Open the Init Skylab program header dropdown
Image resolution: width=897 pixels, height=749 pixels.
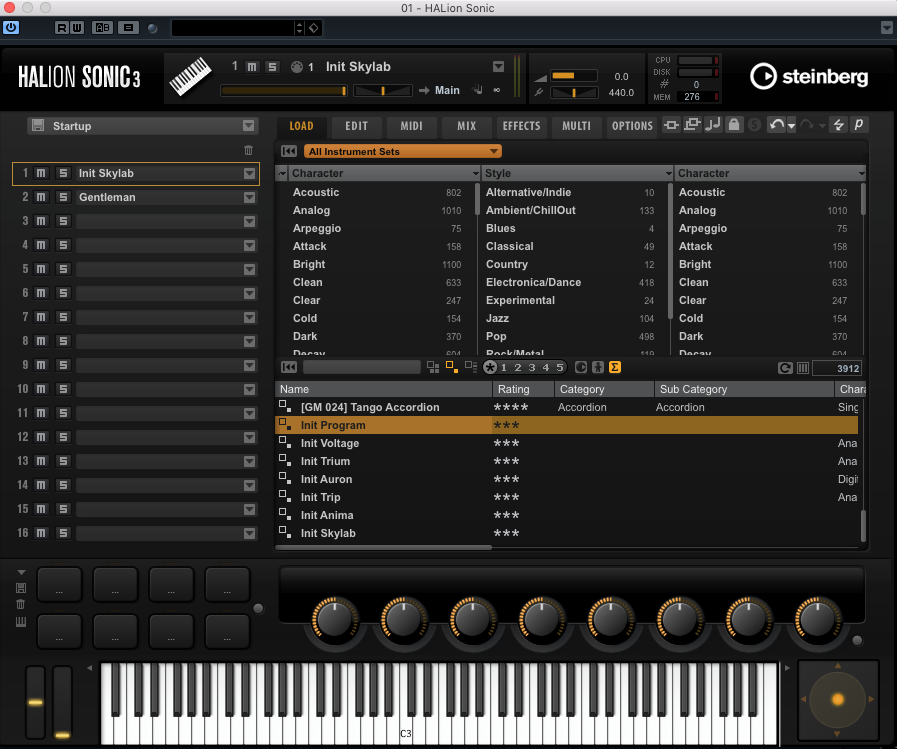[498, 67]
